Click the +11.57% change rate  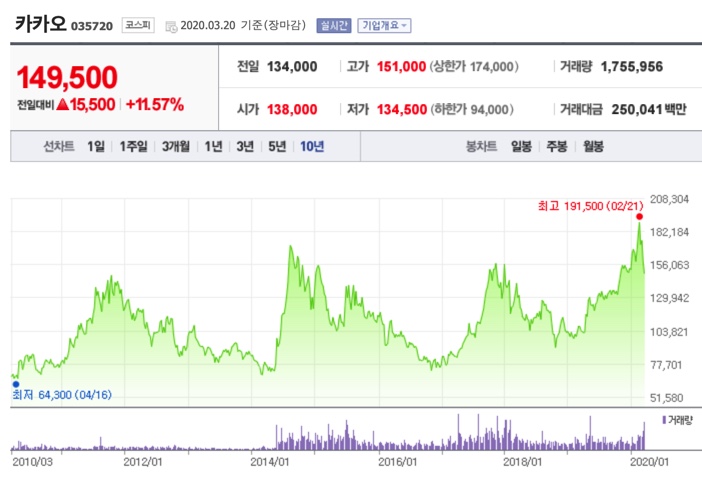[155, 105]
